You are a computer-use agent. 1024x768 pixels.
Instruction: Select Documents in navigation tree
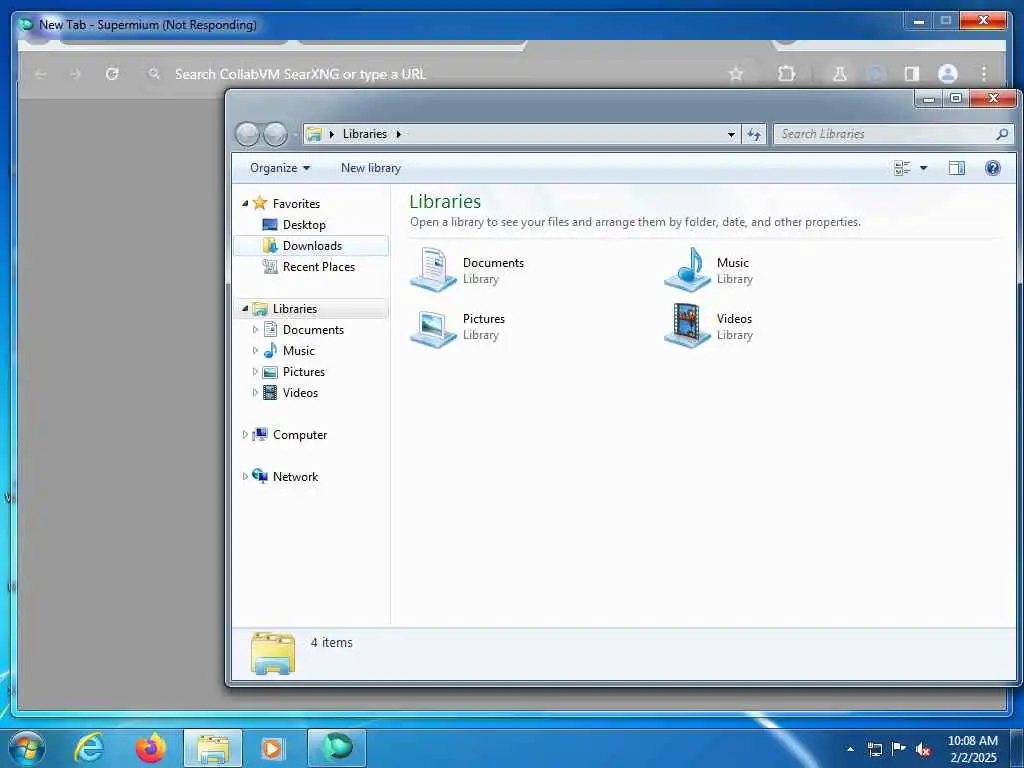coord(313,330)
